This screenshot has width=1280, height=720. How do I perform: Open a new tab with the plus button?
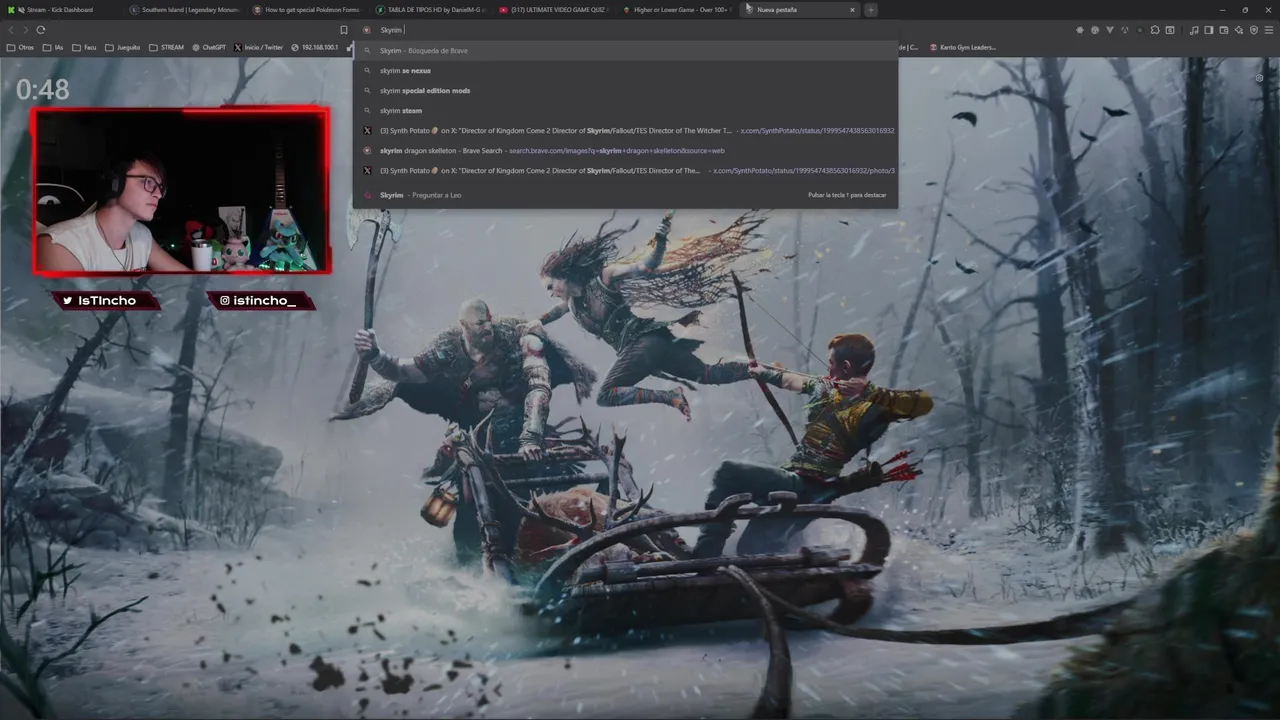pyautogui.click(x=871, y=10)
